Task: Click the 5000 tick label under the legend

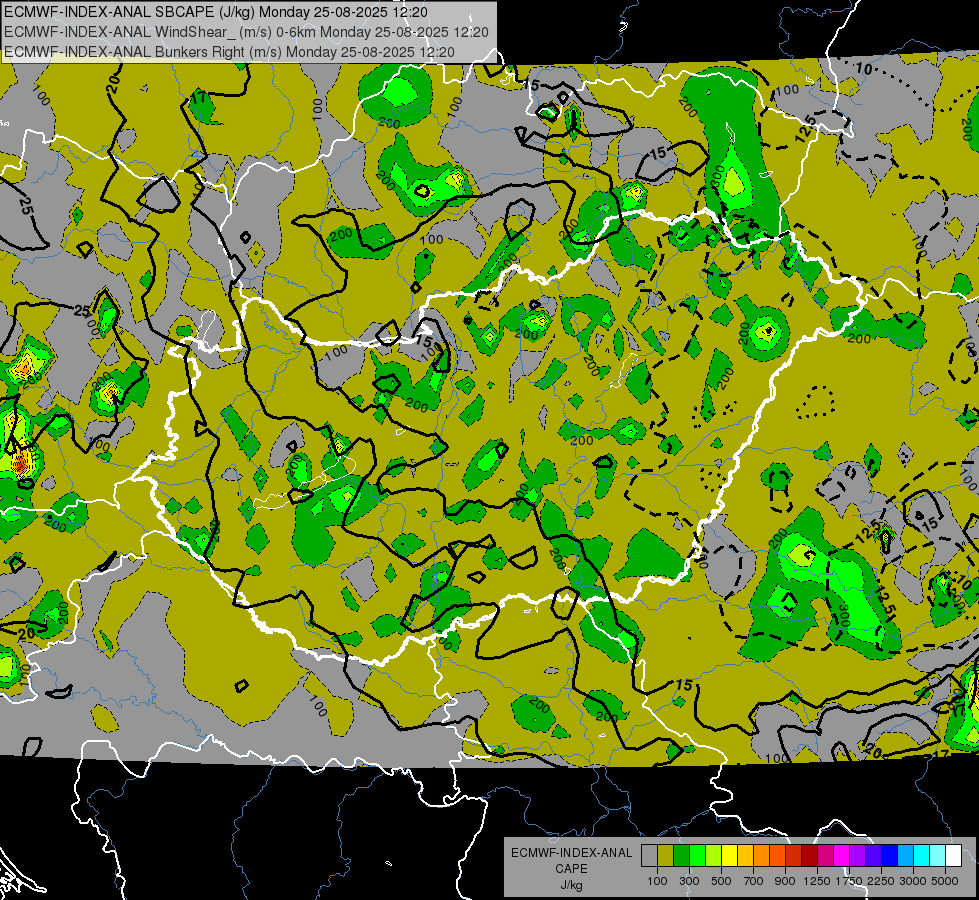Action: [x=945, y=881]
